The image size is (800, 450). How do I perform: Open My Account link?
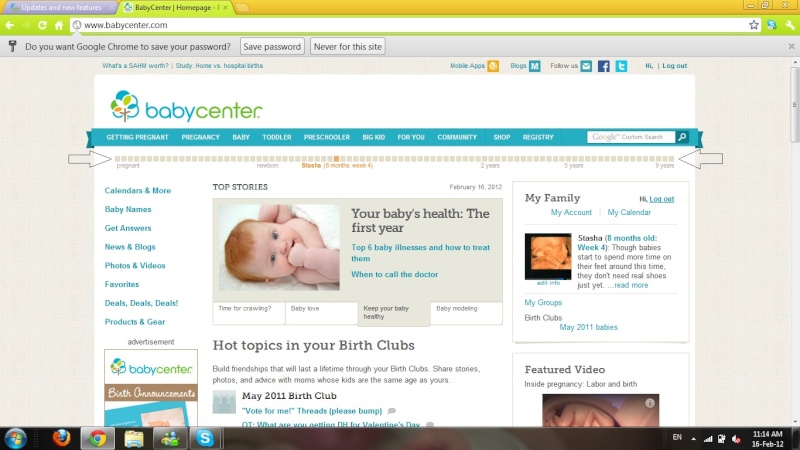click(x=571, y=212)
